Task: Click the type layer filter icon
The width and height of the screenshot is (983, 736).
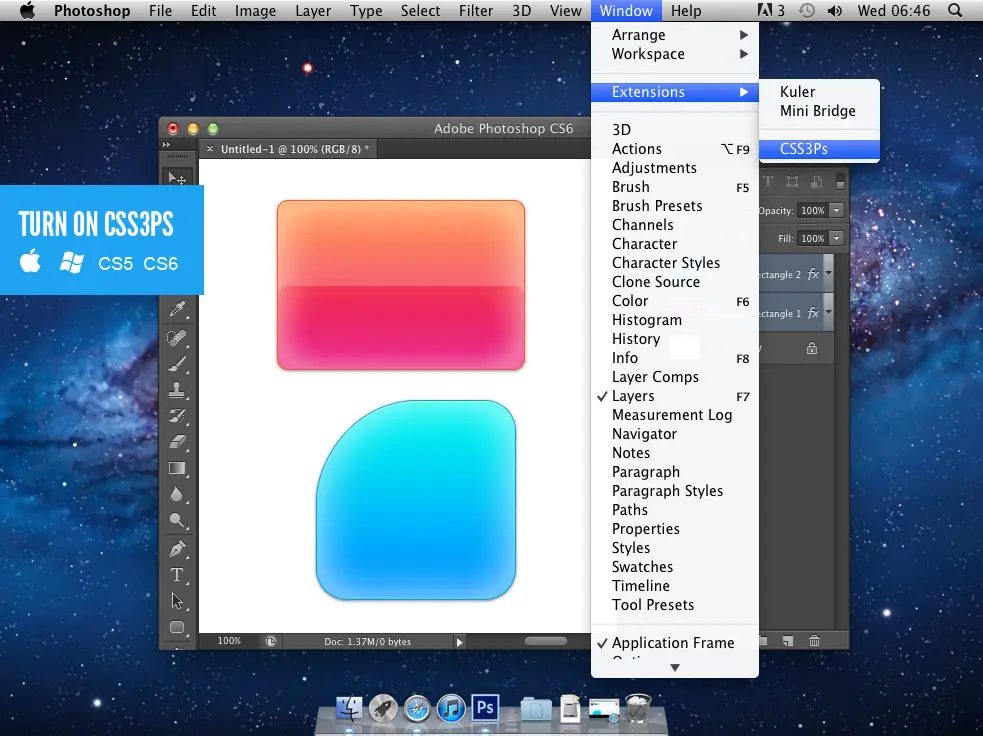Action: [768, 182]
